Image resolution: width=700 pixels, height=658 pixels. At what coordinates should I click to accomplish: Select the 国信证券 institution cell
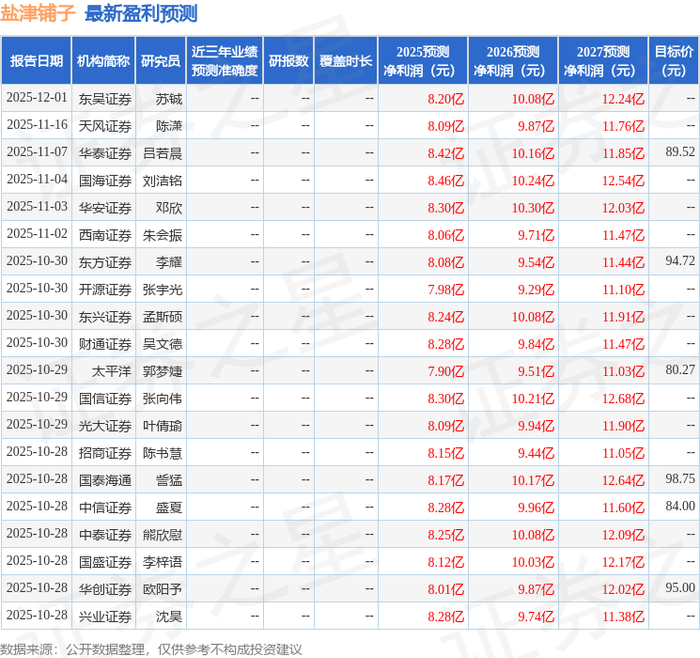105,398
